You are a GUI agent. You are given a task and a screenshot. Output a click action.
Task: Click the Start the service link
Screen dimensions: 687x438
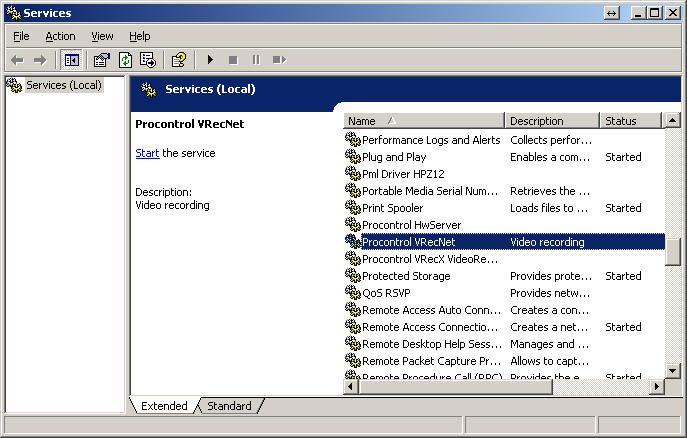click(x=147, y=153)
